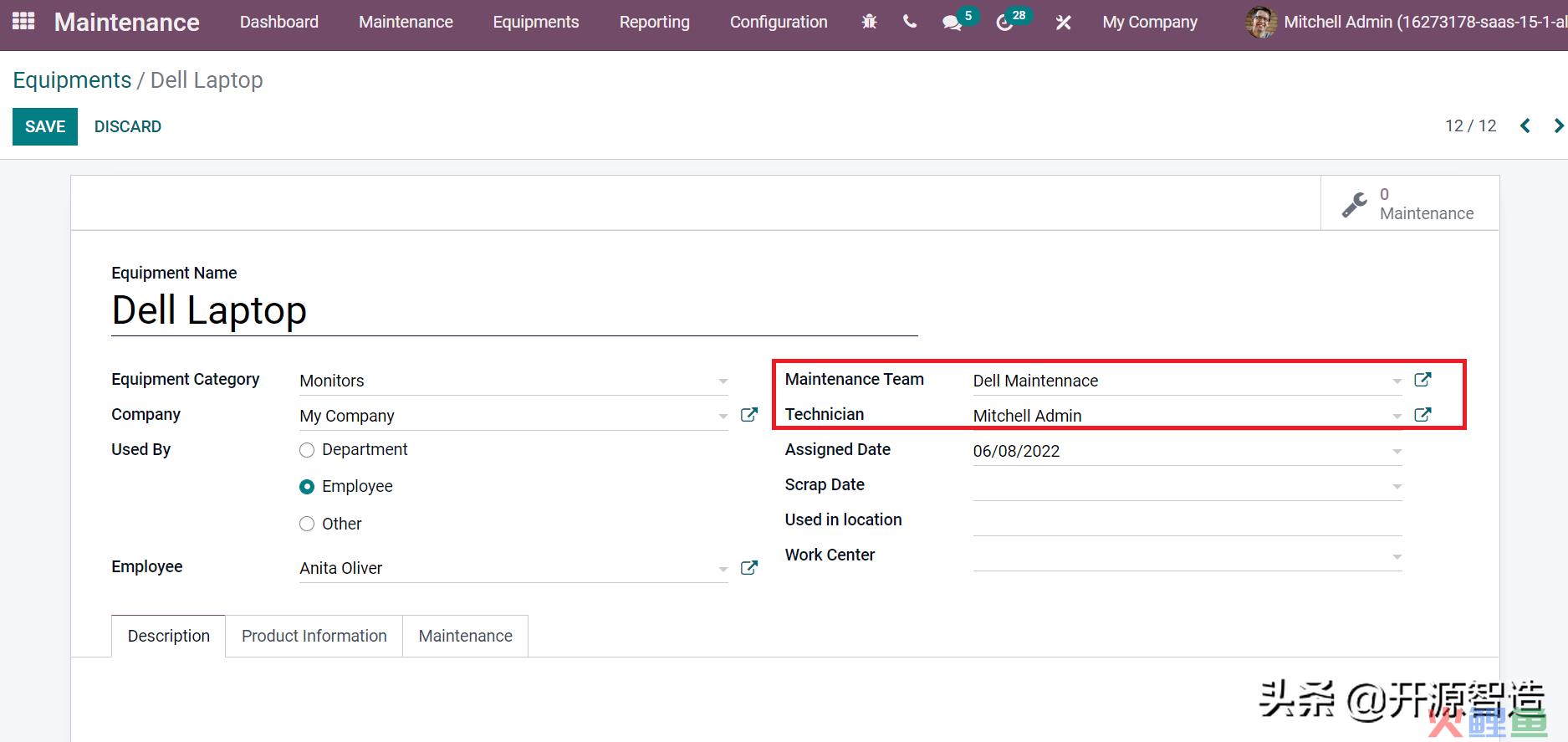Open the Assigned Date picker dropdown
Image resolution: width=1568 pixels, height=742 pixels.
pos(1397,452)
